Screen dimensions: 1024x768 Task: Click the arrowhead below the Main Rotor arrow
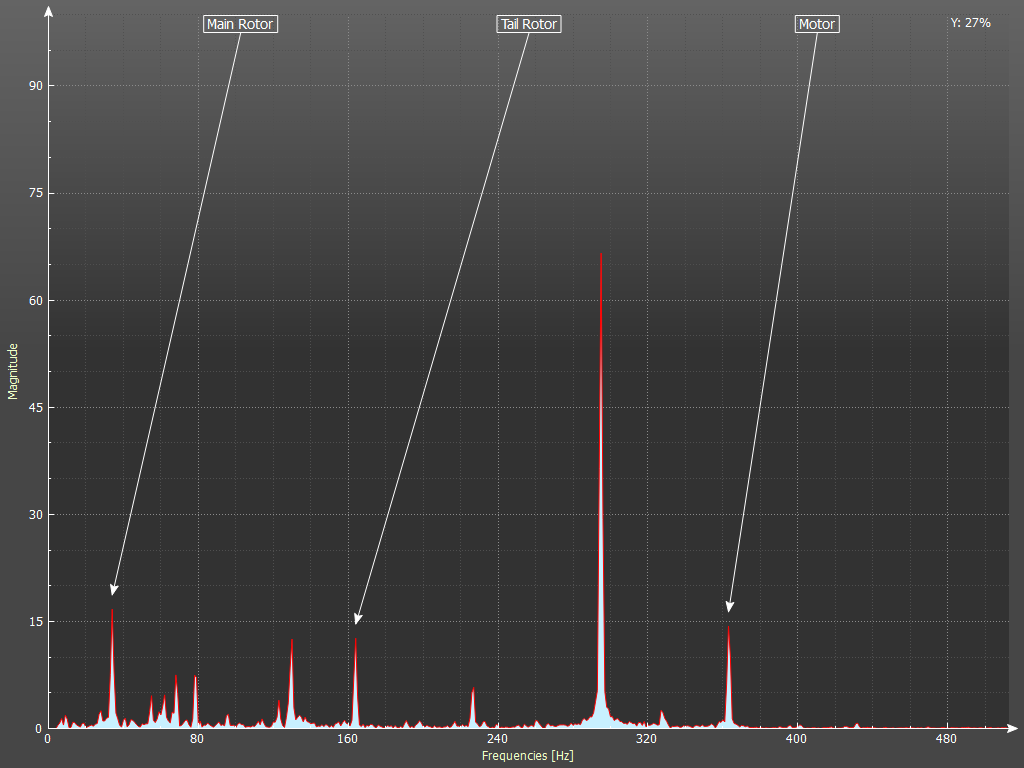tap(114, 588)
